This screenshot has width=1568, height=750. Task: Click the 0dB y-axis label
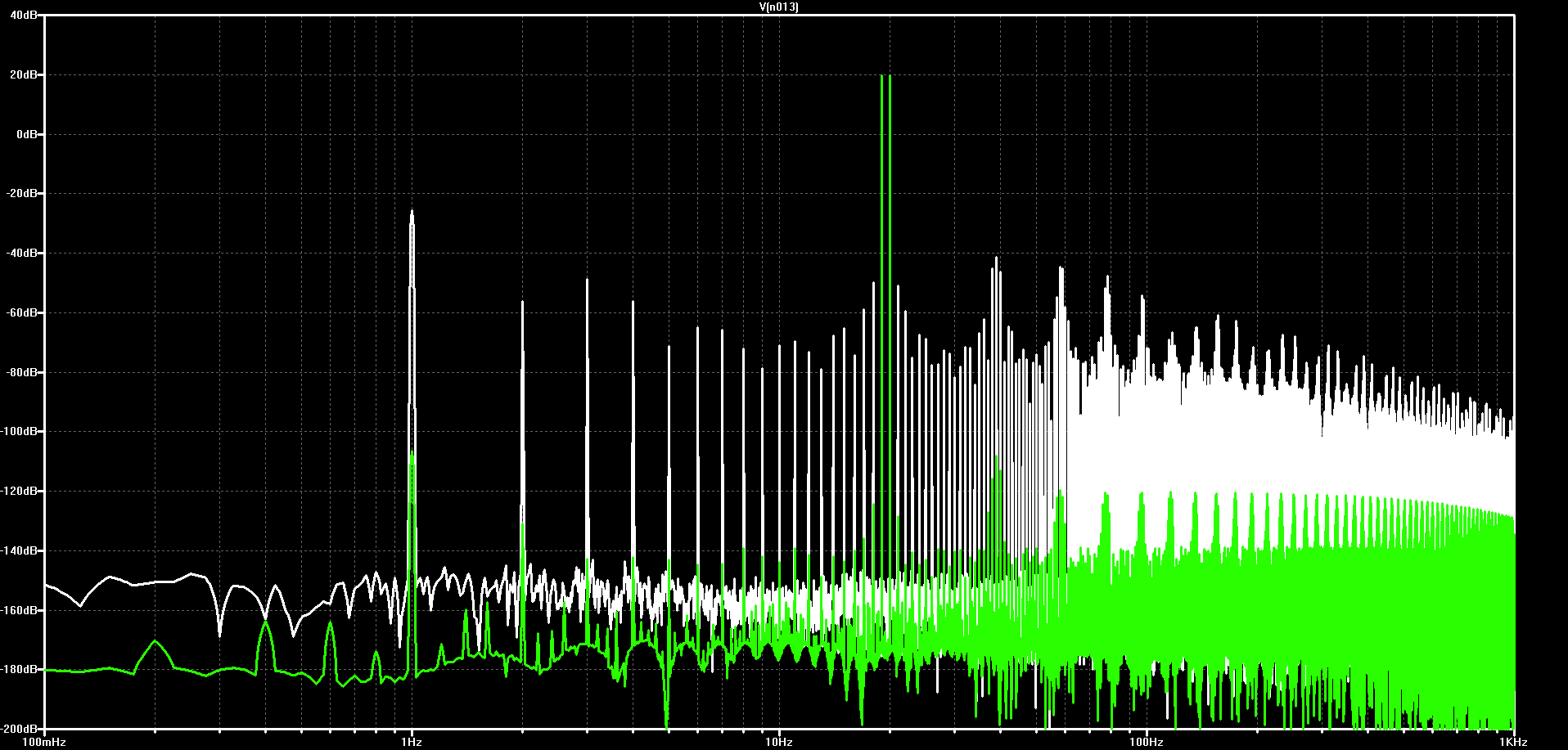pos(27,134)
